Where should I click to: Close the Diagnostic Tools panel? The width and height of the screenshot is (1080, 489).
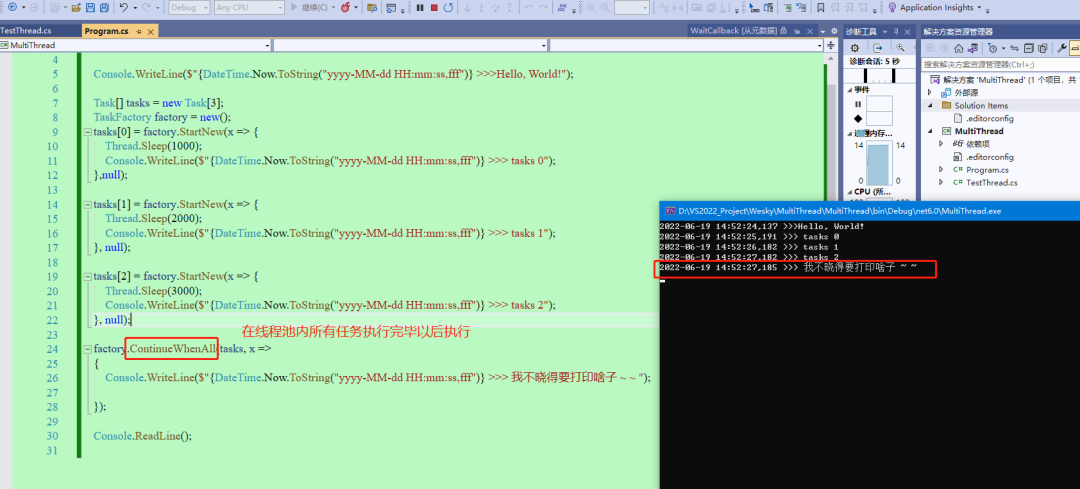(908, 32)
